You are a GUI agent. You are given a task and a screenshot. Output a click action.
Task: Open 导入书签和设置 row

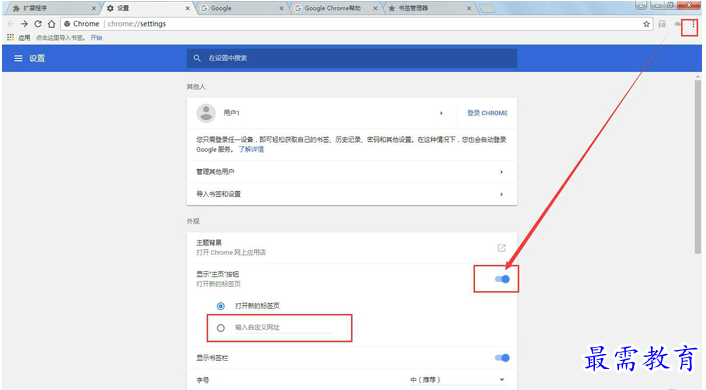pos(352,194)
